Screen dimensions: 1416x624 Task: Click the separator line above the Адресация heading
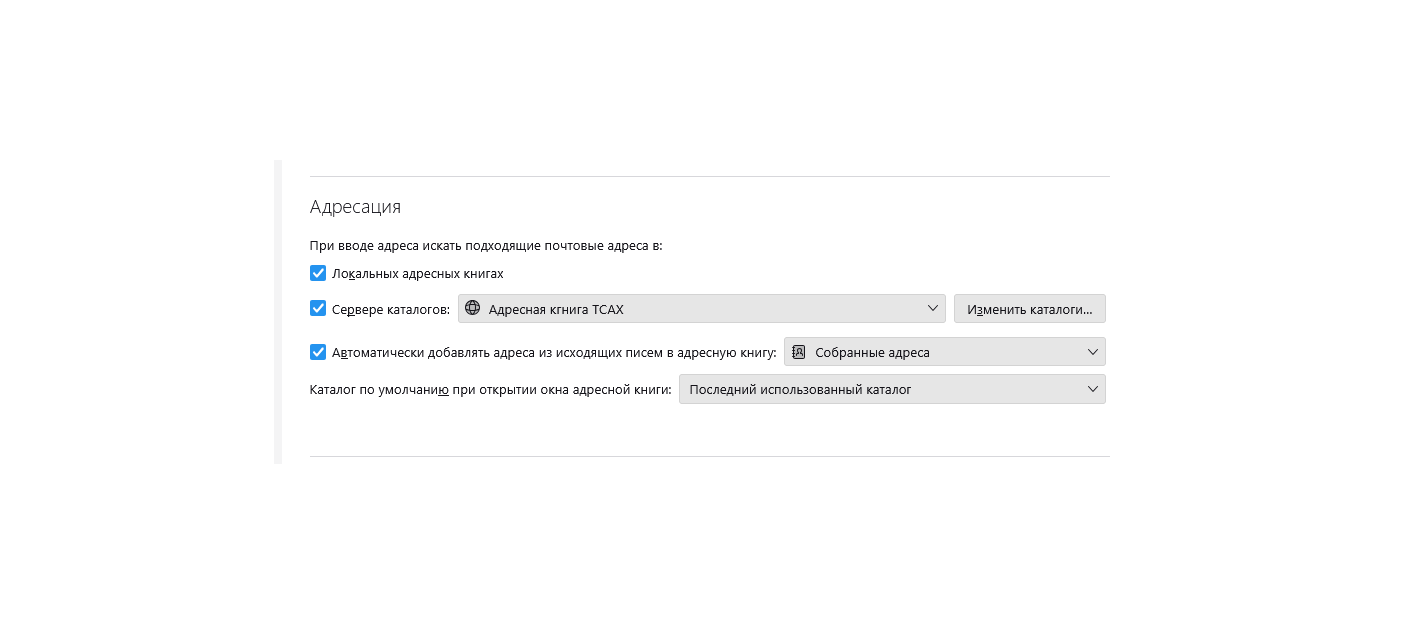tap(710, 177)
